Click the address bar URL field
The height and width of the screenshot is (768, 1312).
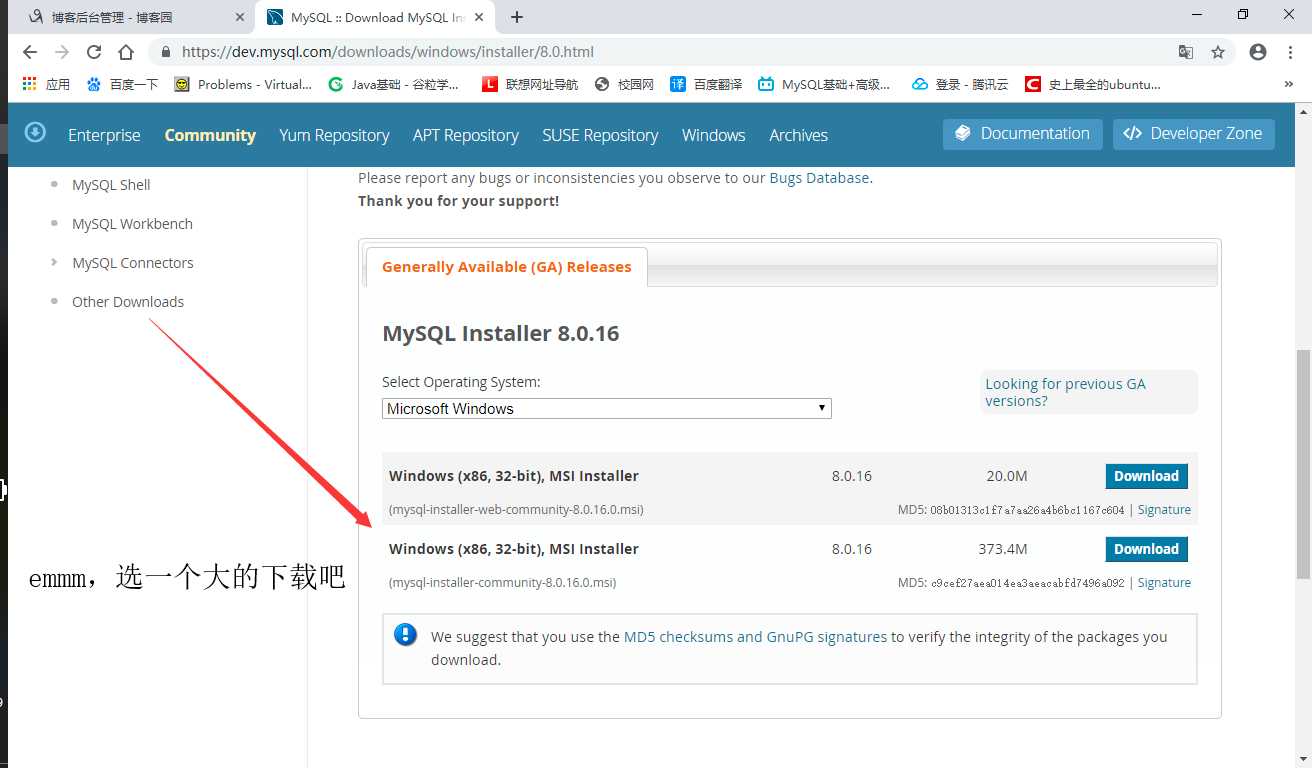click(x=660, y=52)
